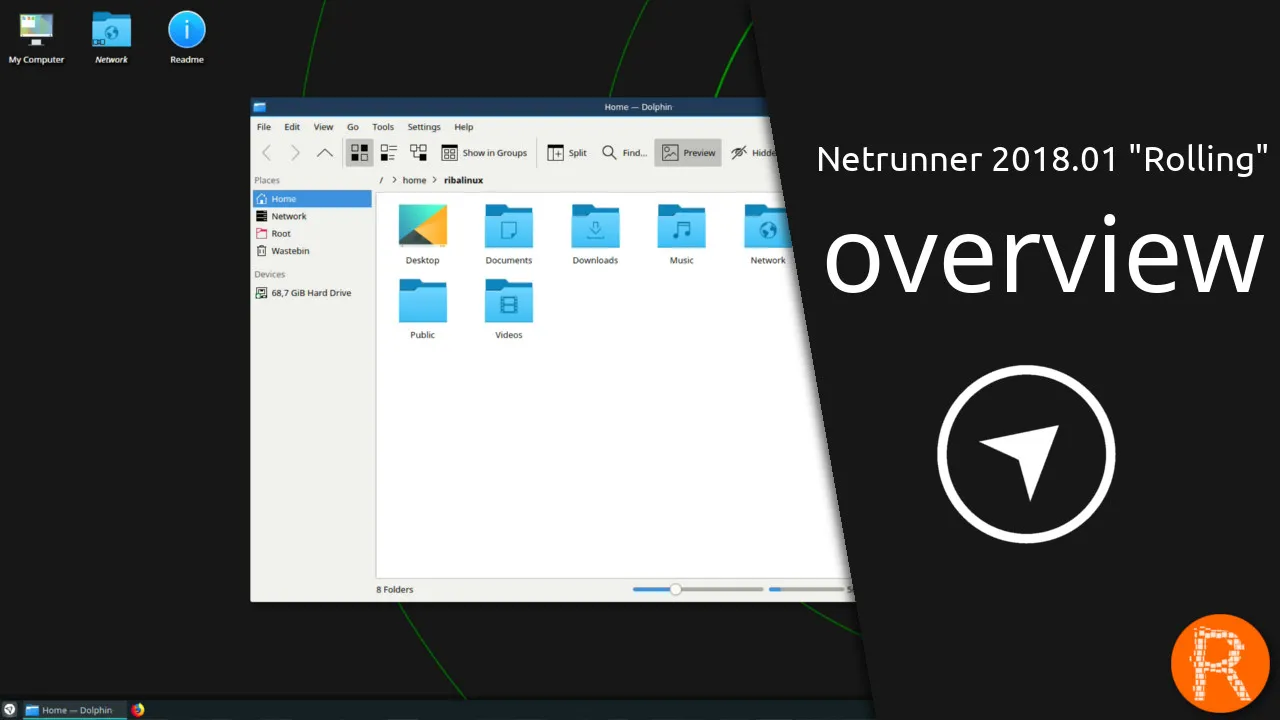Open the Go menu
The height and width of the screenshot is (720, 1280).
pos(353,127)
